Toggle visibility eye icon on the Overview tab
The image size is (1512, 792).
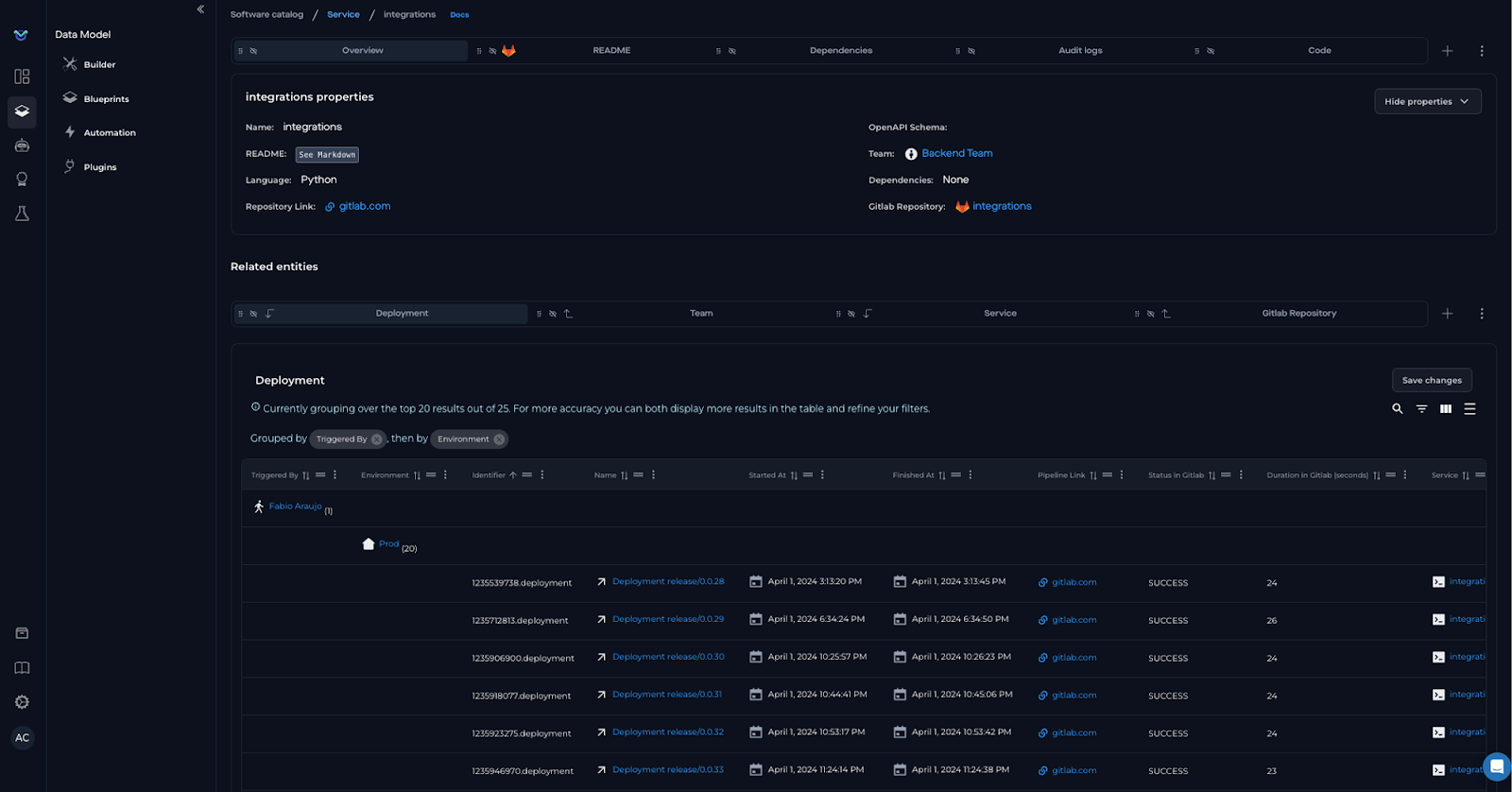[x=253, y=51]
